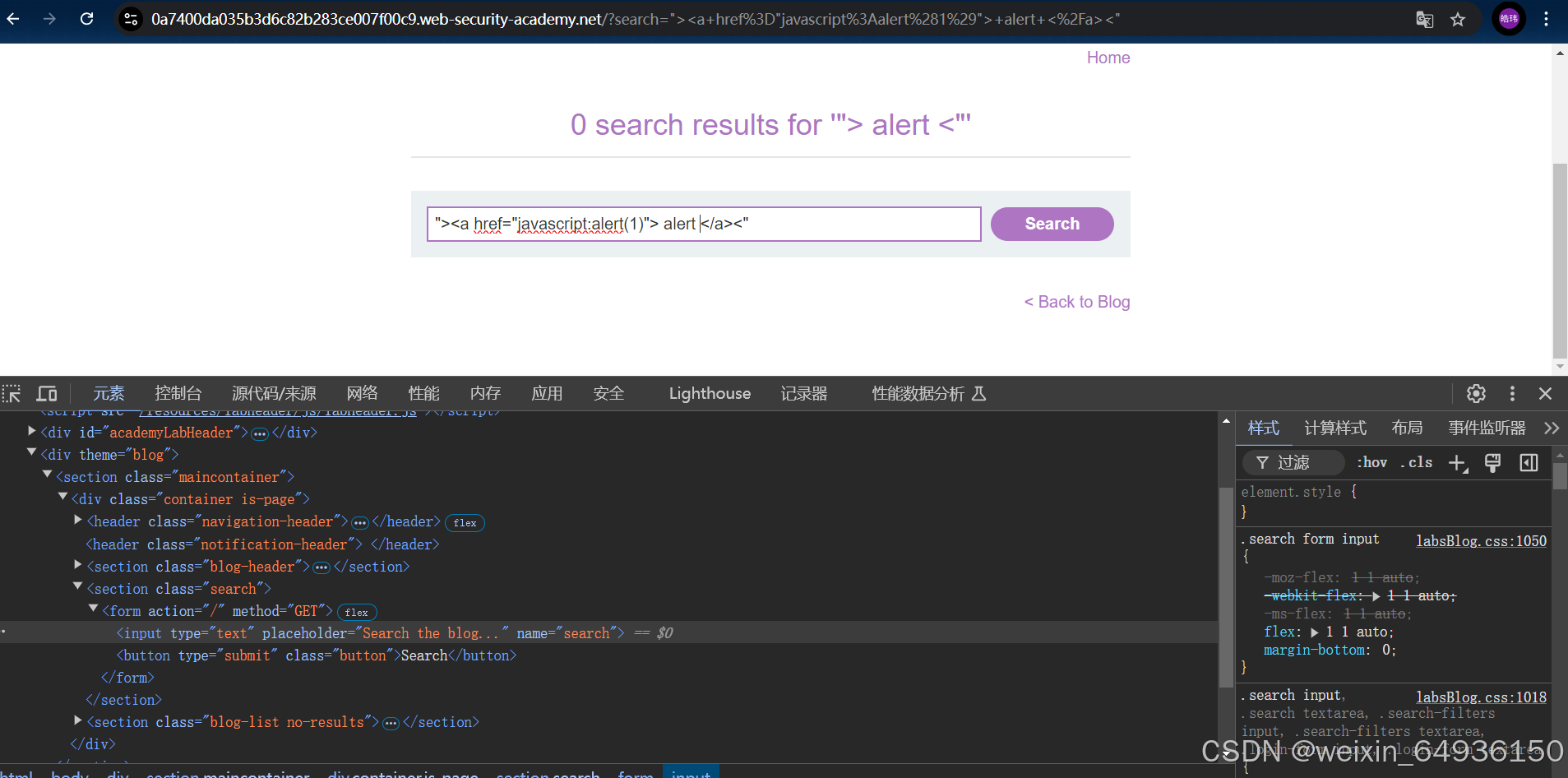
Task: Click the style filter funnel field
Action: pyautogui.click(x=1293, y=463)
